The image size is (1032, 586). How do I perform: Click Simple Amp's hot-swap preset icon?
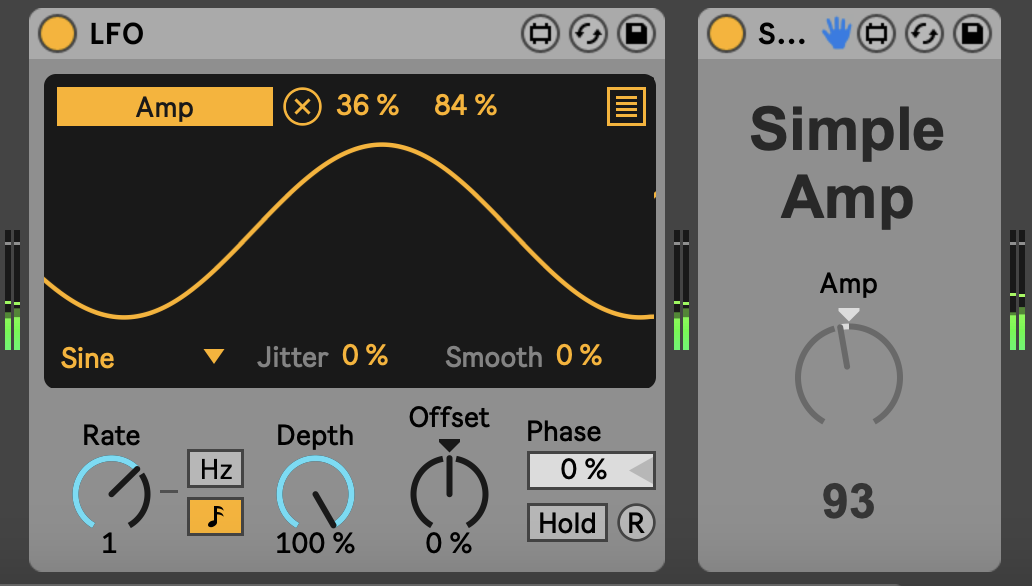(x=924, y=34)
